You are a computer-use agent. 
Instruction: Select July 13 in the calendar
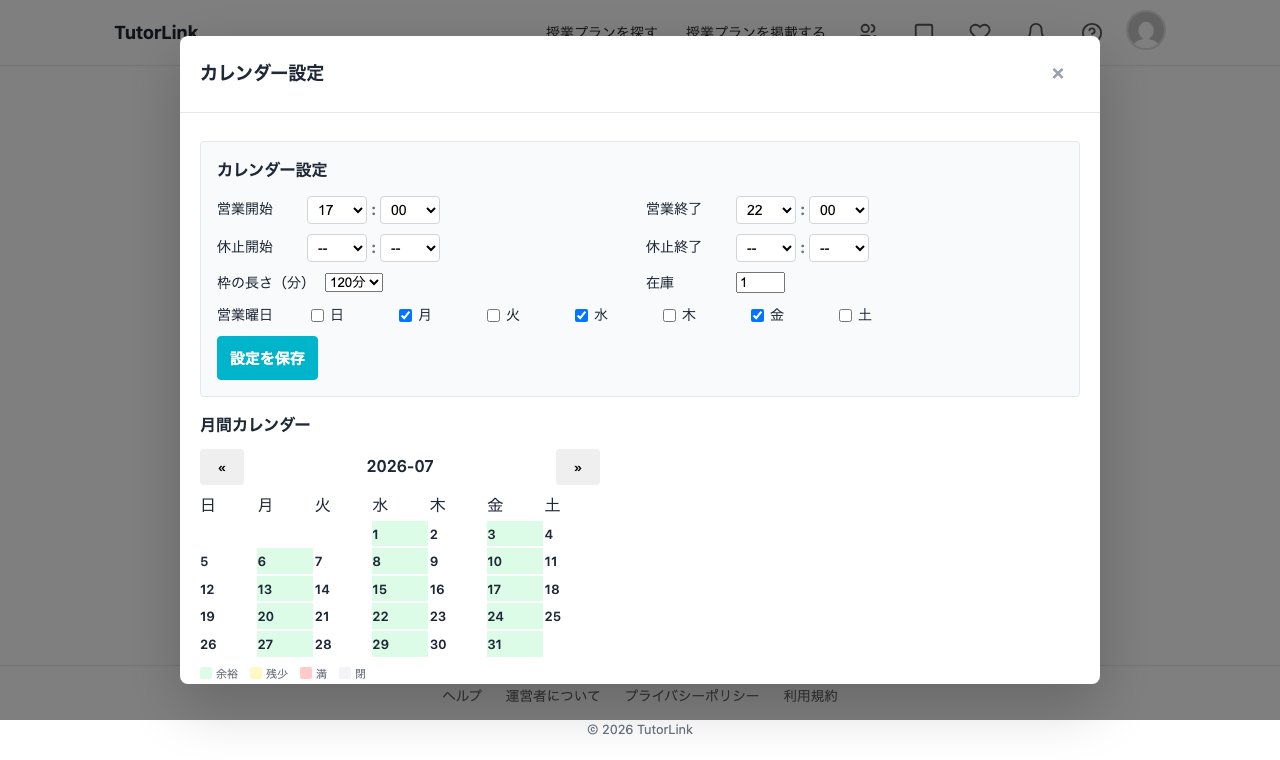tap(285, 589)
